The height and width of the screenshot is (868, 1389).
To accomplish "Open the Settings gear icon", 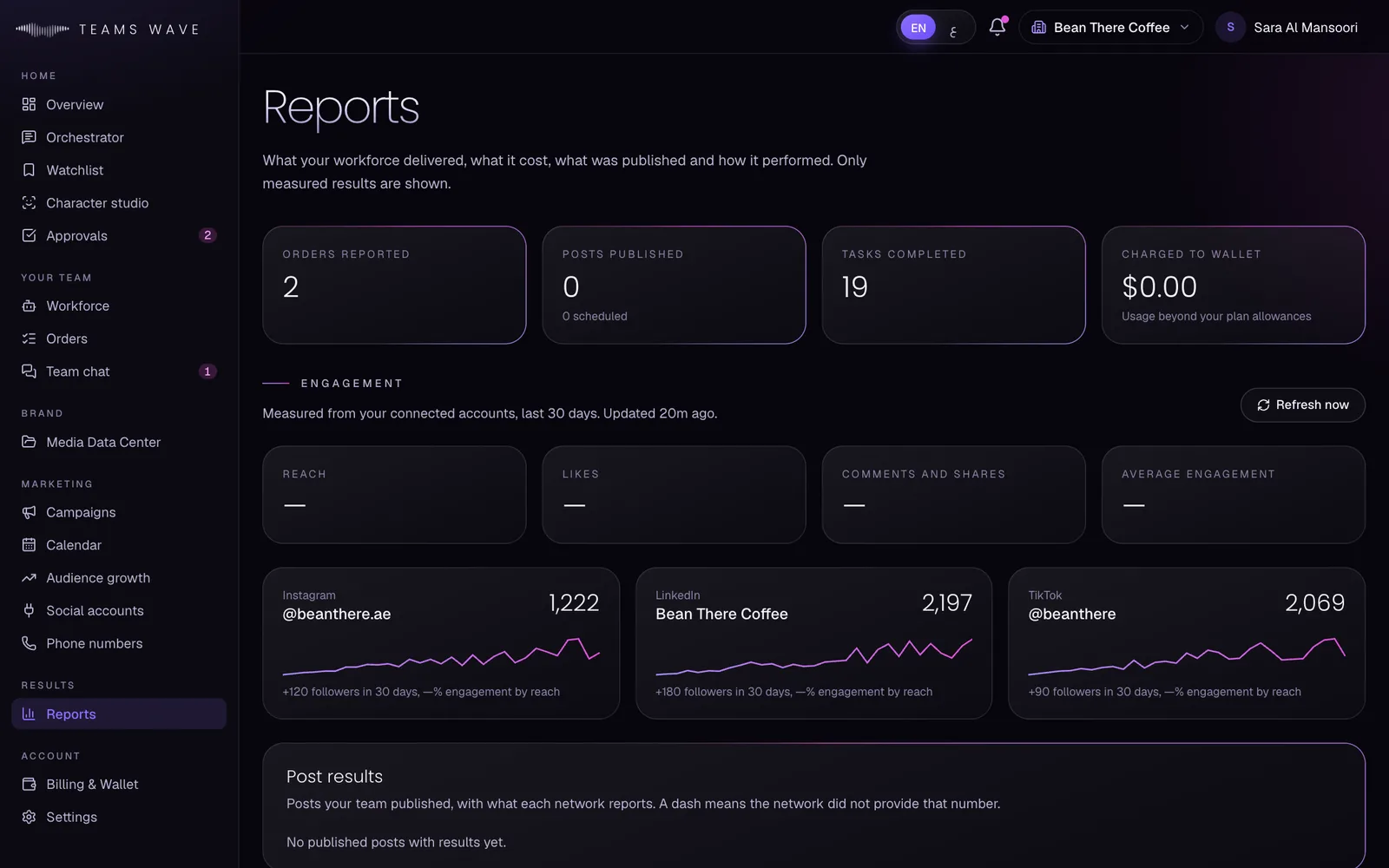I will [29, 817].
